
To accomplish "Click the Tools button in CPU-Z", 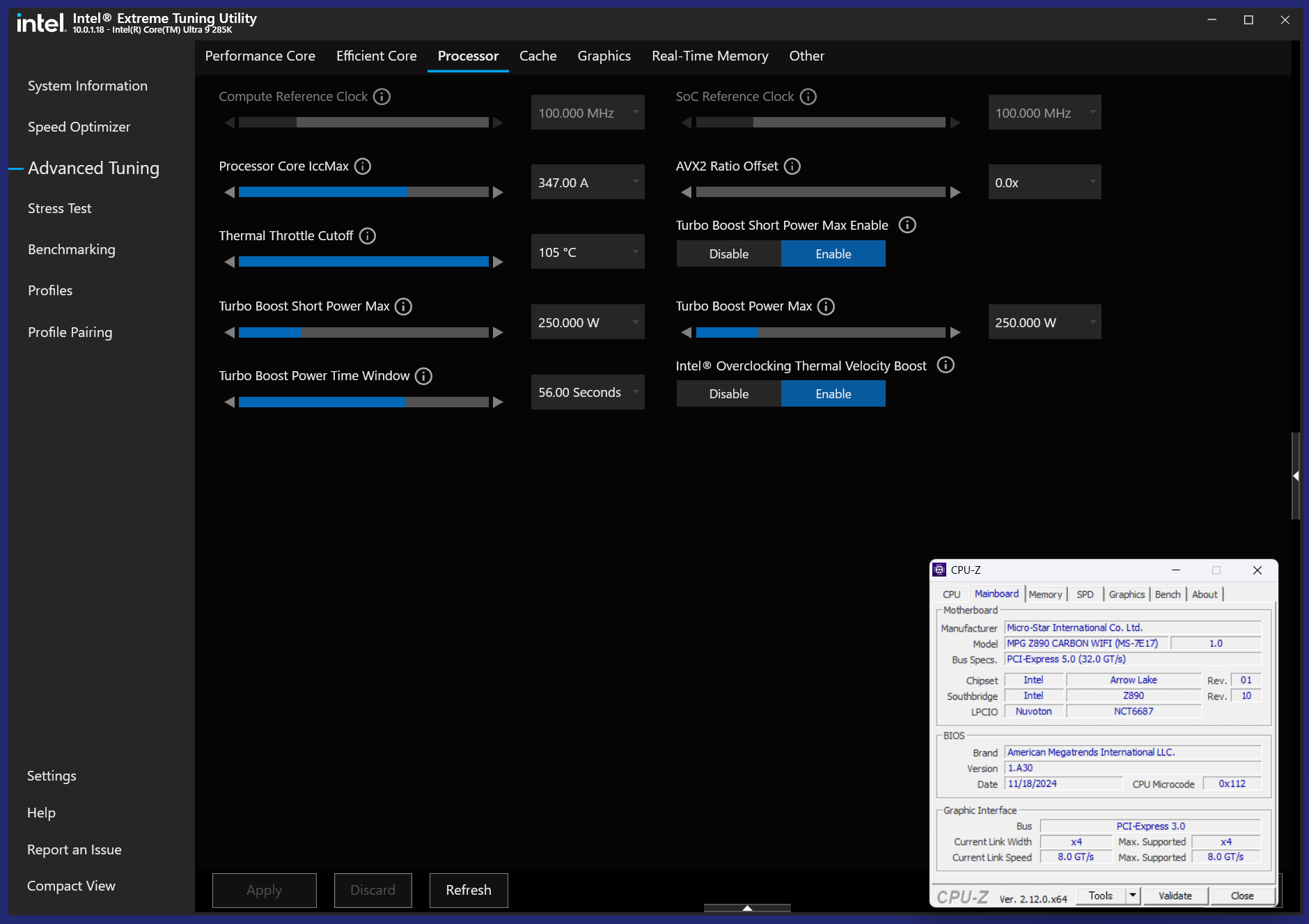I will 1101,895.
